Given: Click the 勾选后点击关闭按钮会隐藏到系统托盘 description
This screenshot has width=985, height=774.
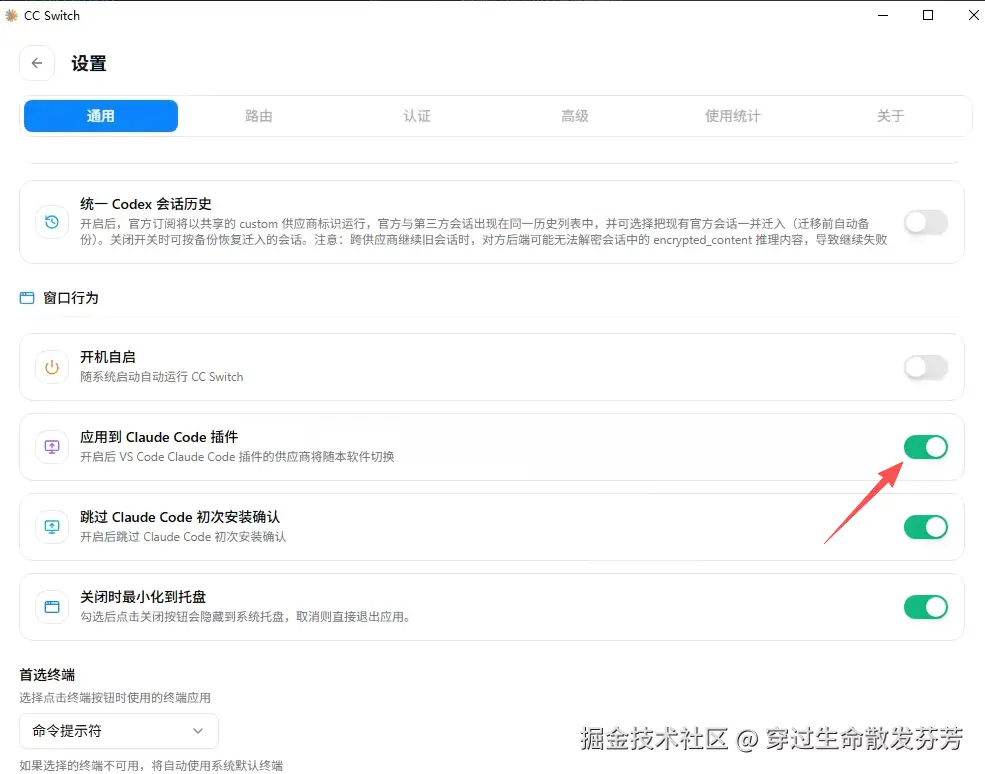Looking at the screenshot, I should (x=245, y=616).
